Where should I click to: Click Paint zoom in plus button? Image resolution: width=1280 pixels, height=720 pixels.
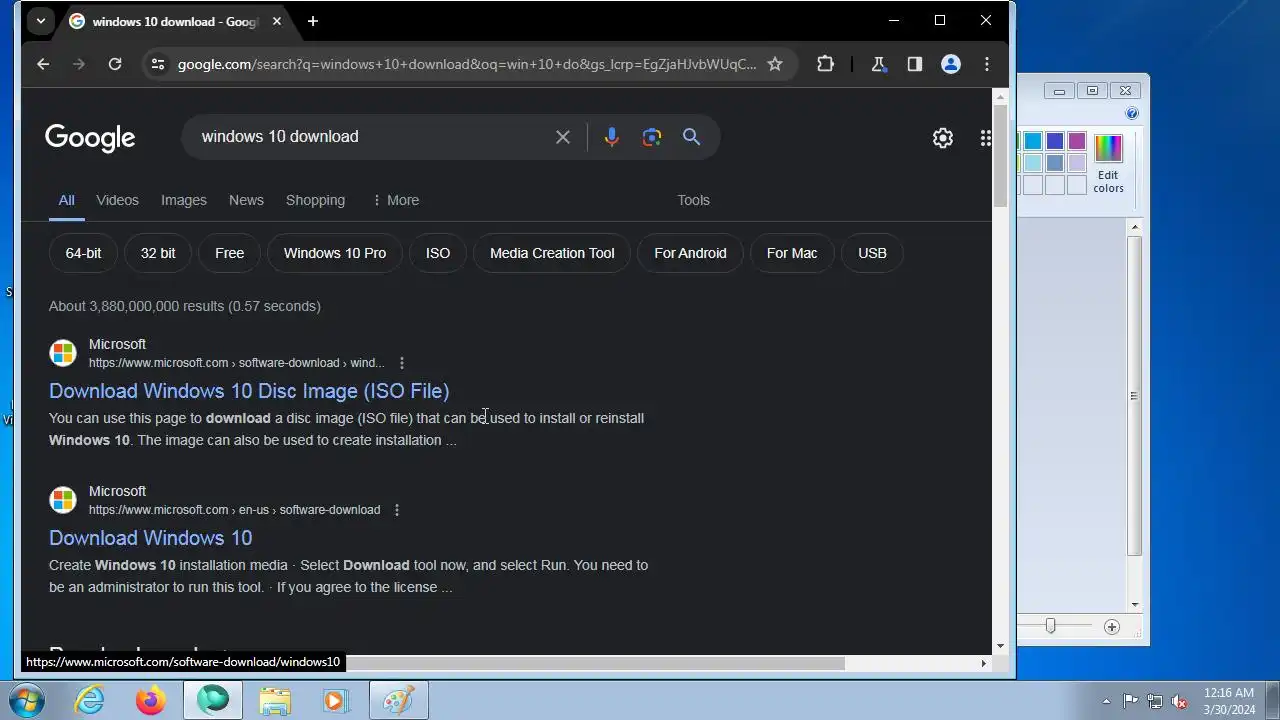[x=1112, y=627]
